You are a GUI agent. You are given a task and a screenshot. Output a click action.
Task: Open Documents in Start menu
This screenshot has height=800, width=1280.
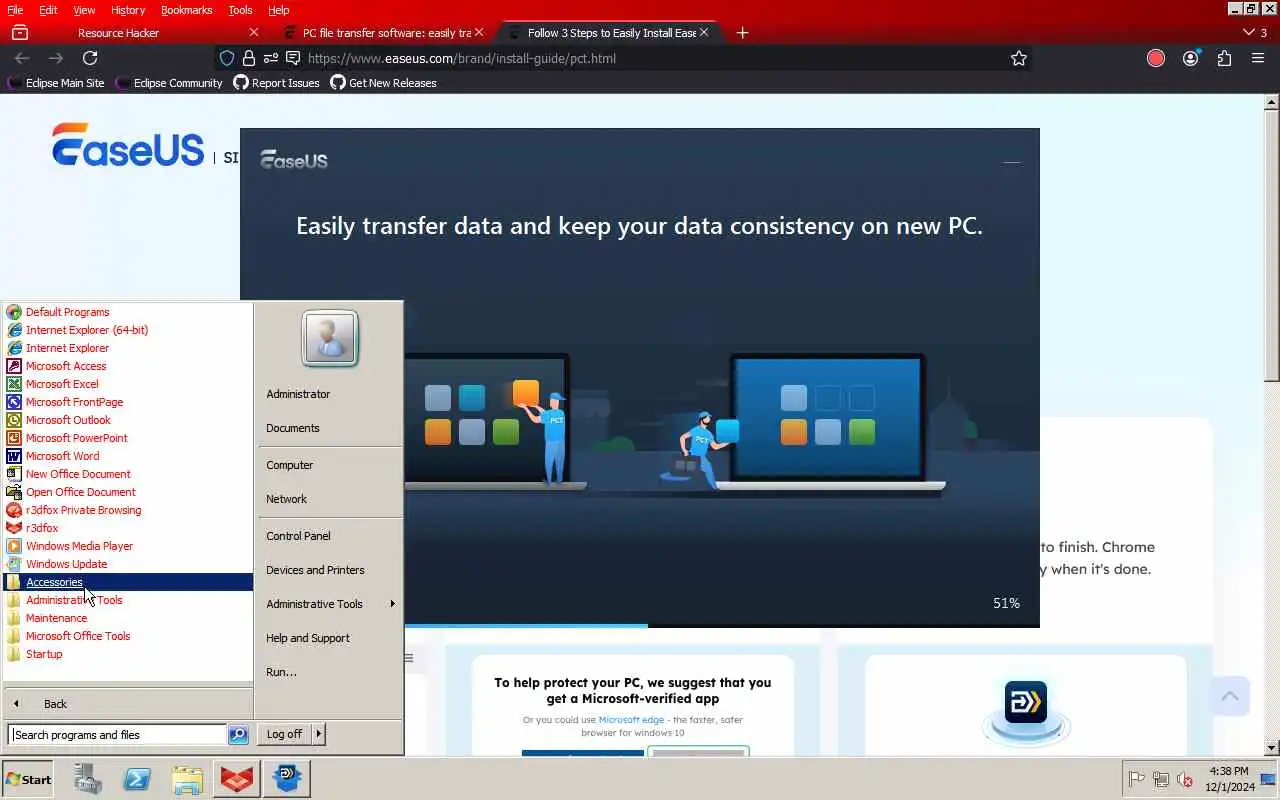point(293,428)
